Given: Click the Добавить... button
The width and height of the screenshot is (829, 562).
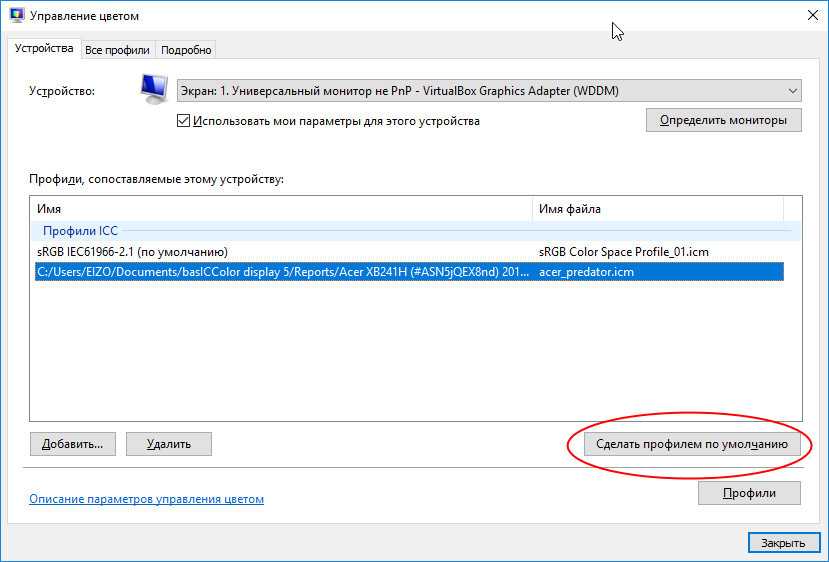Looking at the screenshot, I should point(73,444).
